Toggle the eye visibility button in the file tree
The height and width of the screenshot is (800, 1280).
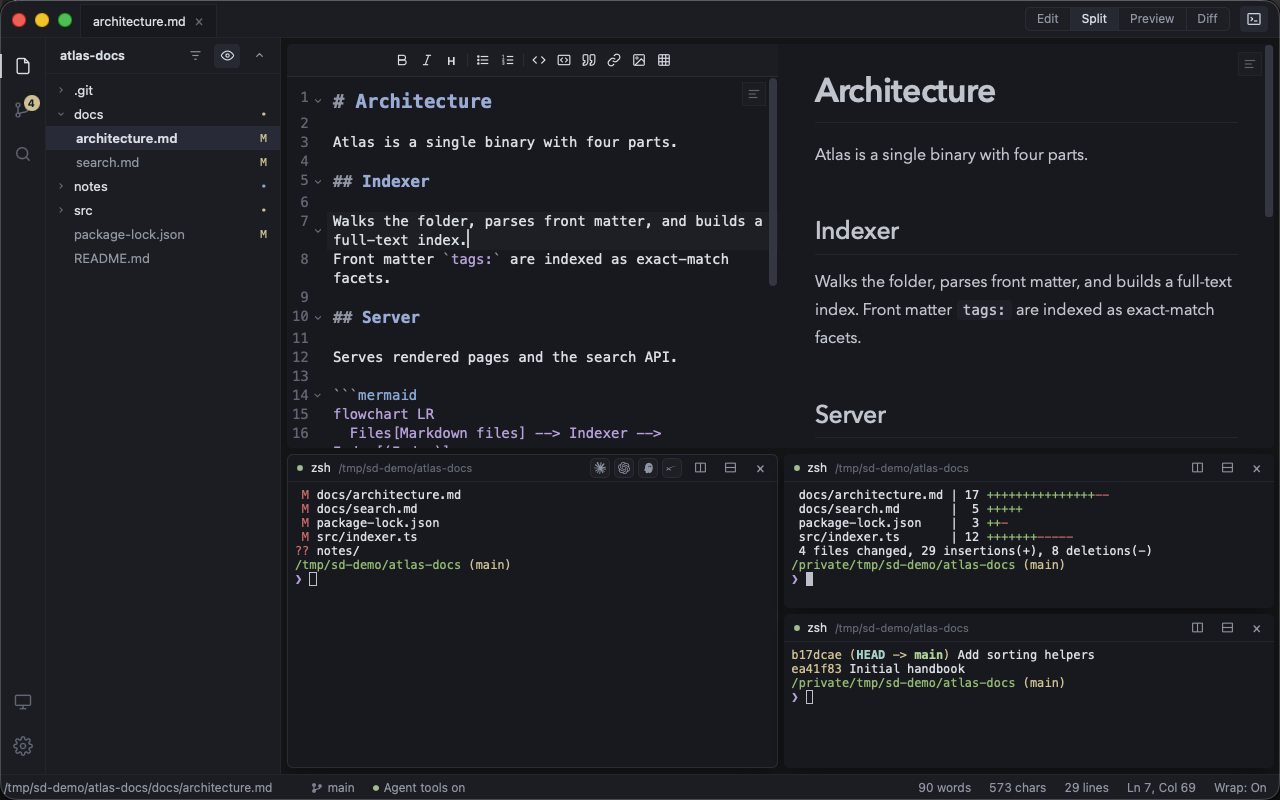[228, 56]
